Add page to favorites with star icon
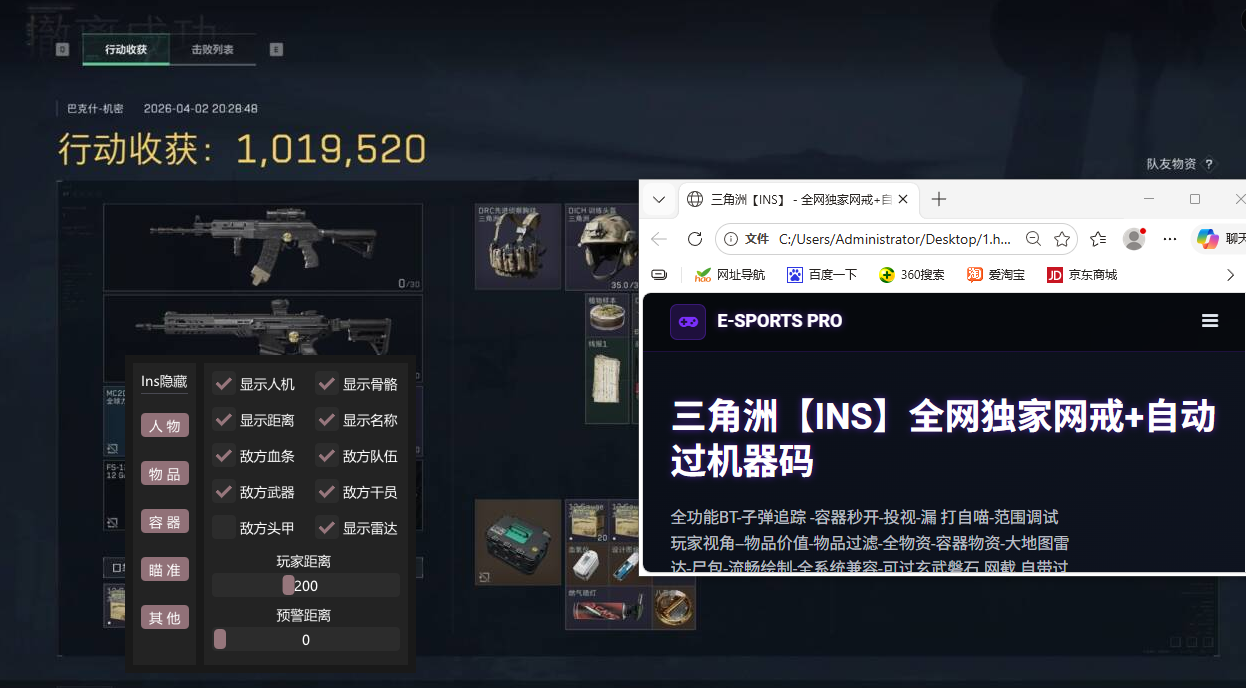1246x688 pixels. coord(1062,239)
